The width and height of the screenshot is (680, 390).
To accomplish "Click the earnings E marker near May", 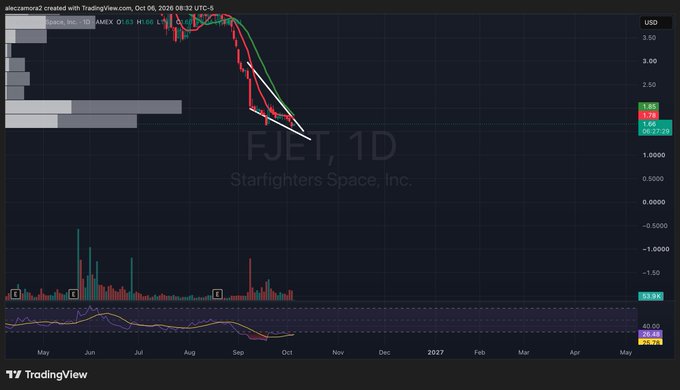I will pyautogui.click(x=16, y=294).
